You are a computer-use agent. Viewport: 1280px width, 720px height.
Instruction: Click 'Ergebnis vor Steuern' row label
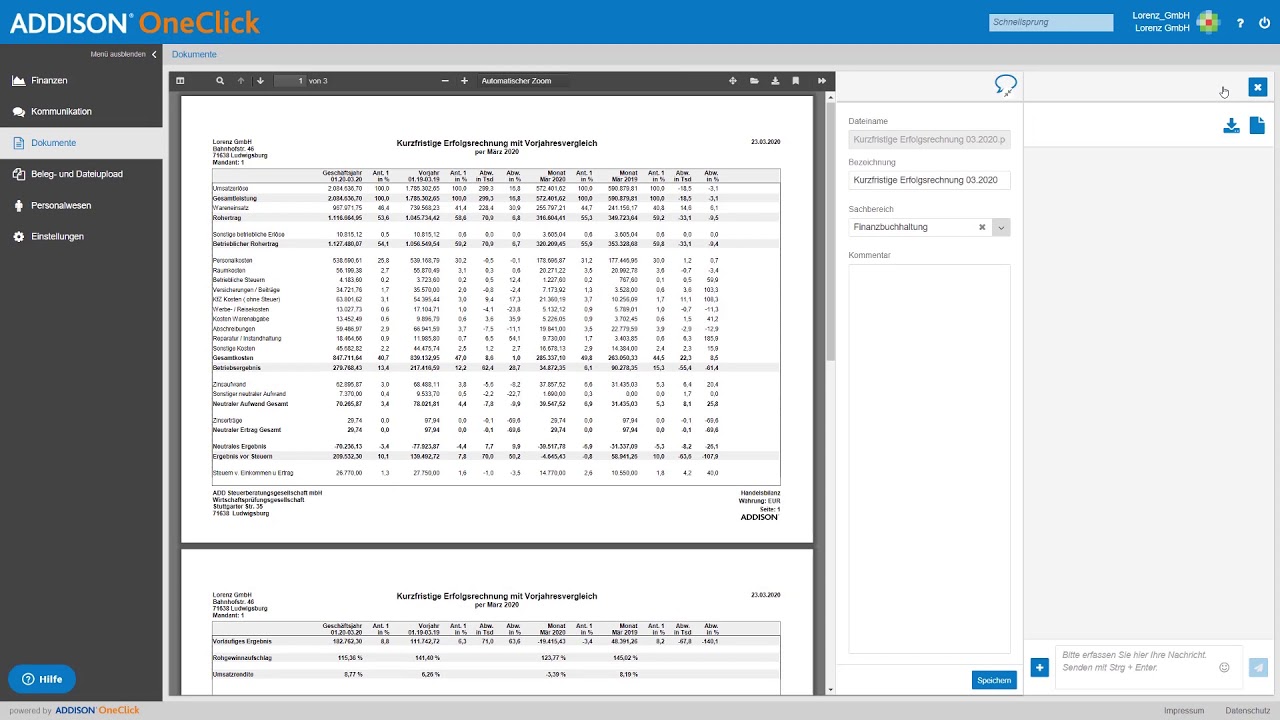coord(241,456)
